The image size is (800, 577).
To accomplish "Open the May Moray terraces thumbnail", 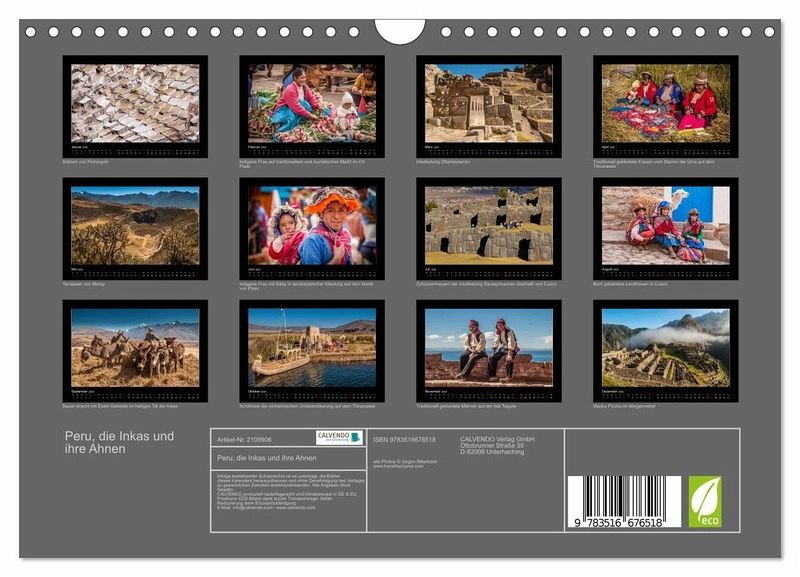I will click(x=135, y=225).
